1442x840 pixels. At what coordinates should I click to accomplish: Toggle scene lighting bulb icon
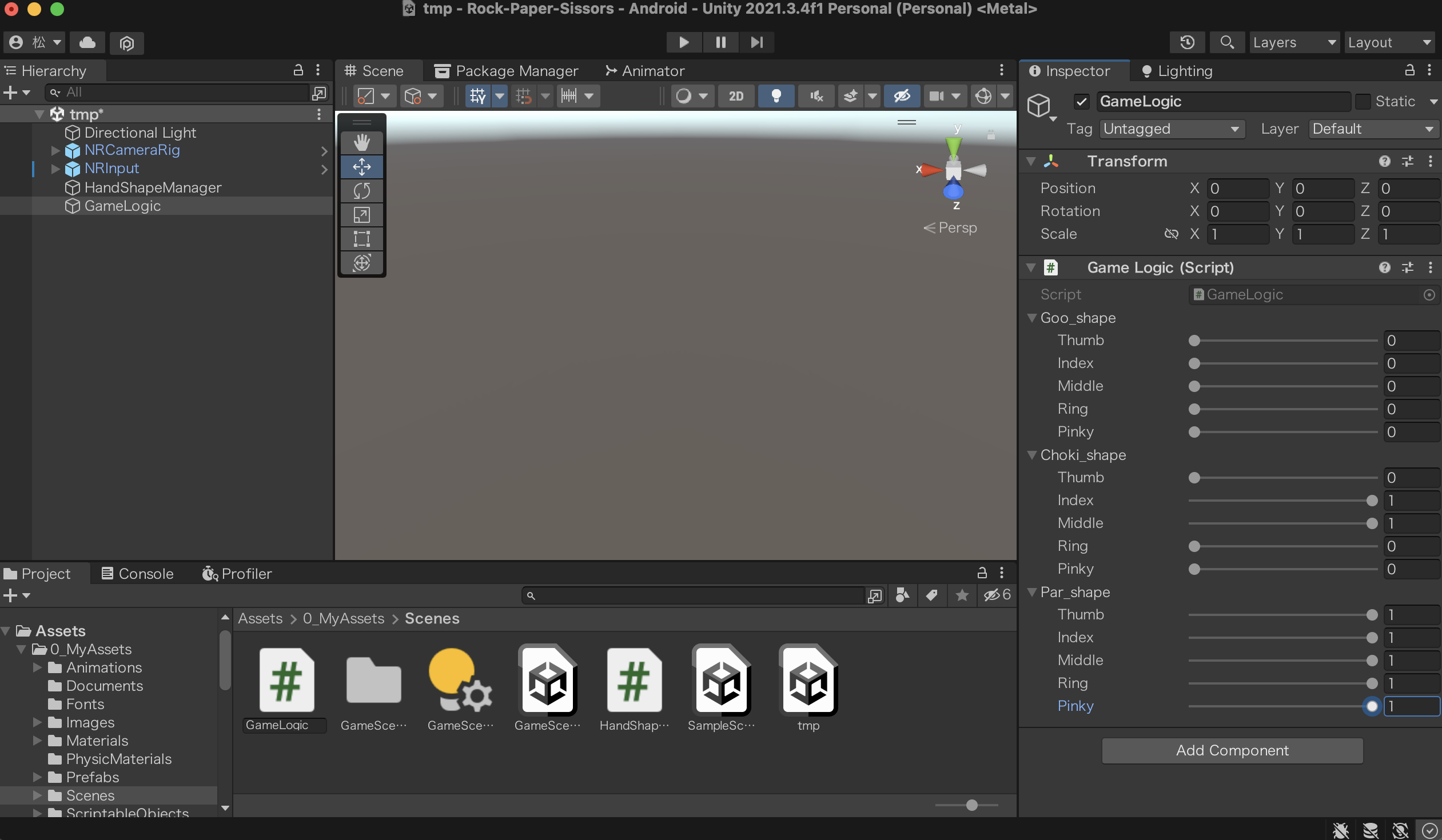tap(776, 95)
